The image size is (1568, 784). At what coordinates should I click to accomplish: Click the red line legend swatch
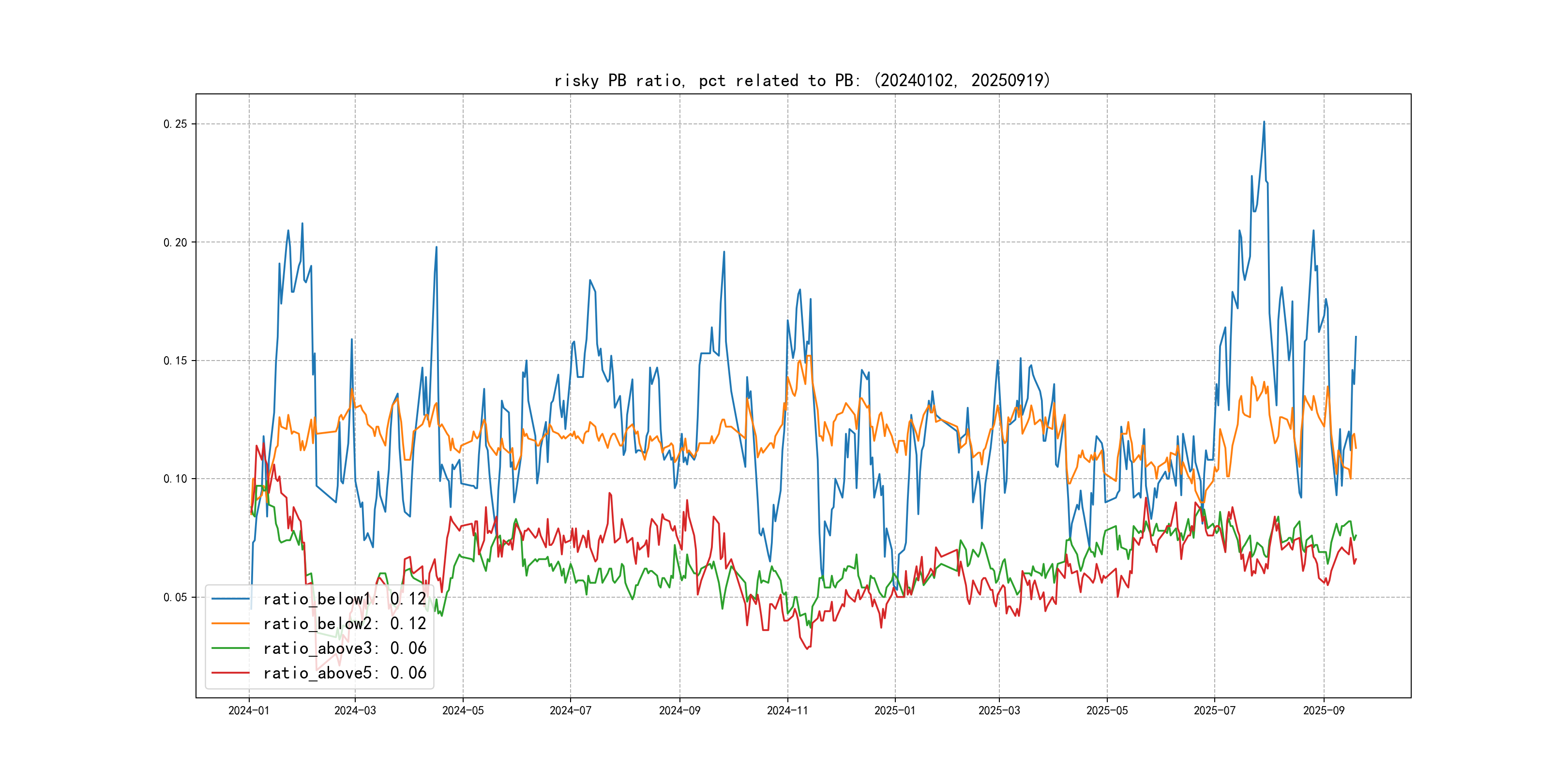(230, 673)
